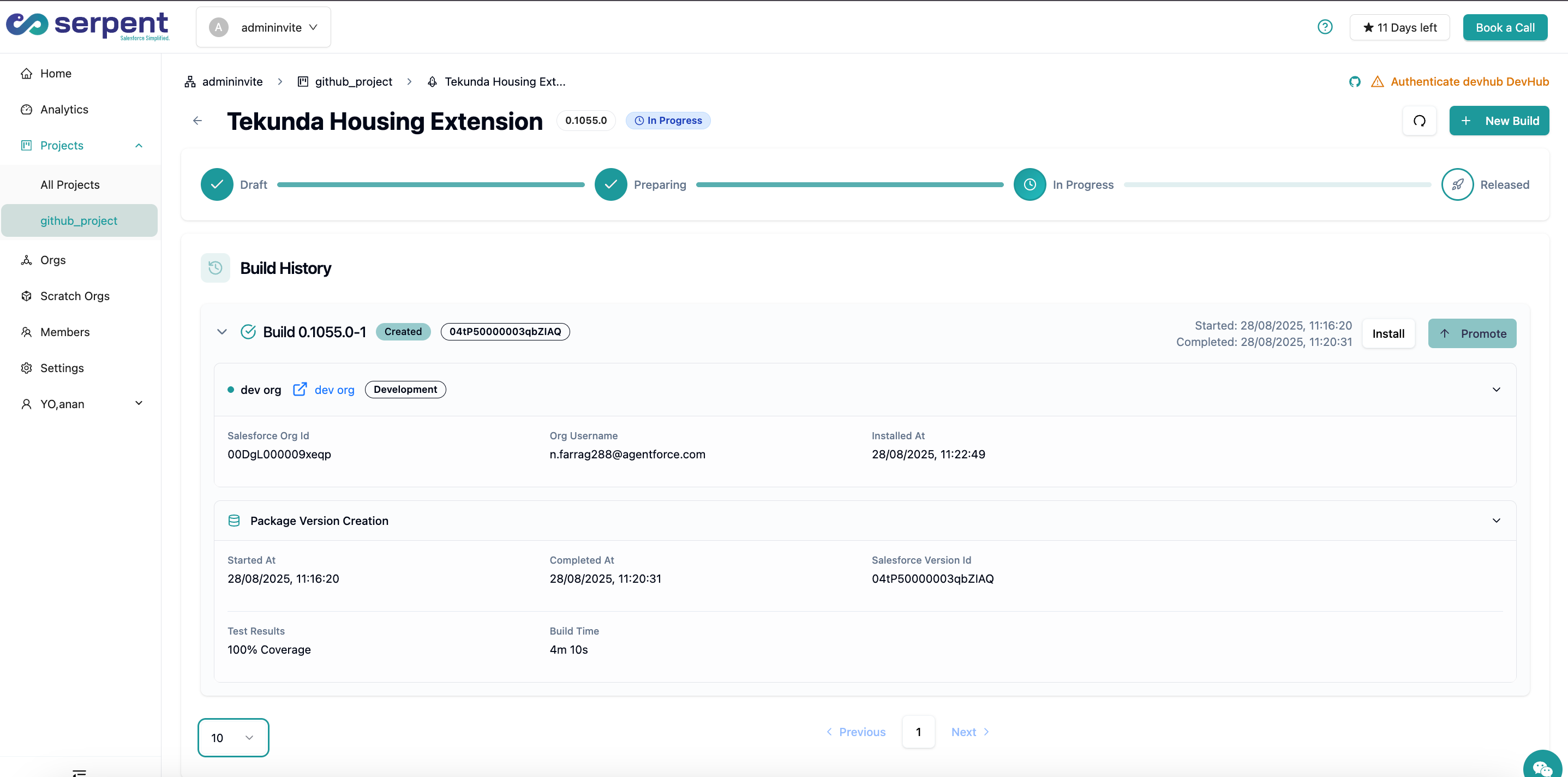1568x777 pixels.
Task: Select github_project in the sidebar
Action: [x=79, y=220]
